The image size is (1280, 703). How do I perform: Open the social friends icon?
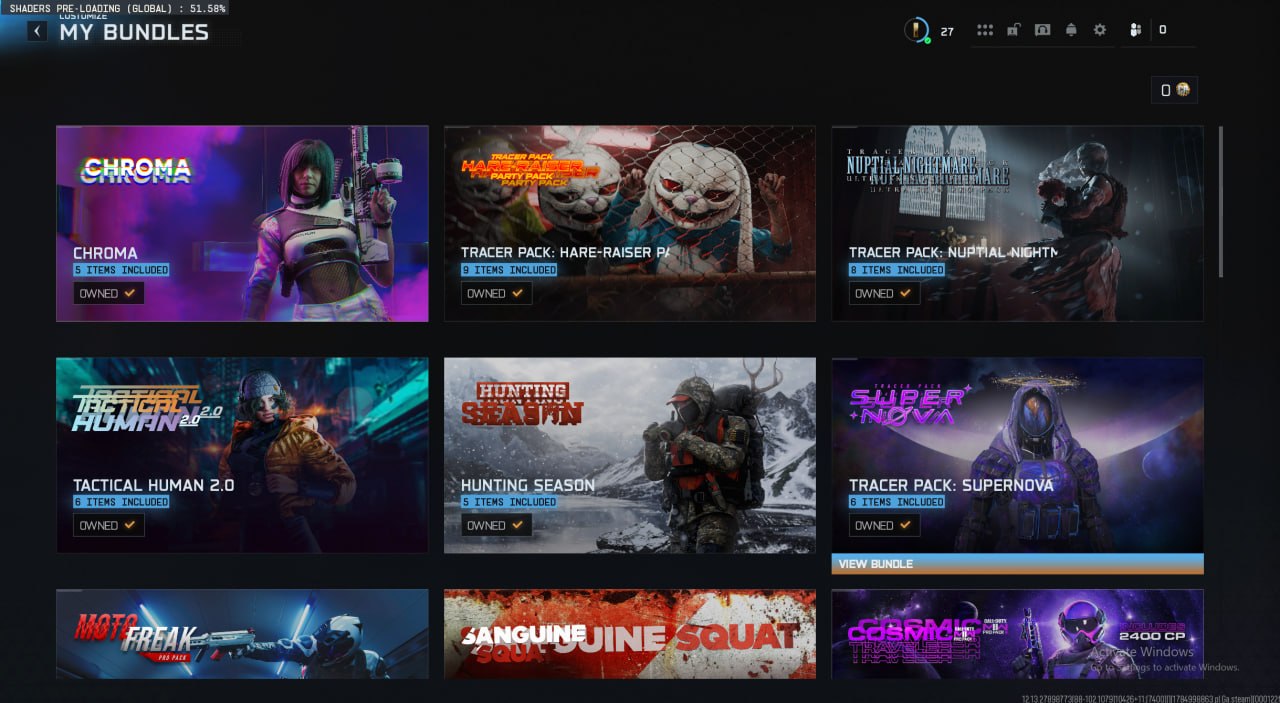pos(1135,30)
